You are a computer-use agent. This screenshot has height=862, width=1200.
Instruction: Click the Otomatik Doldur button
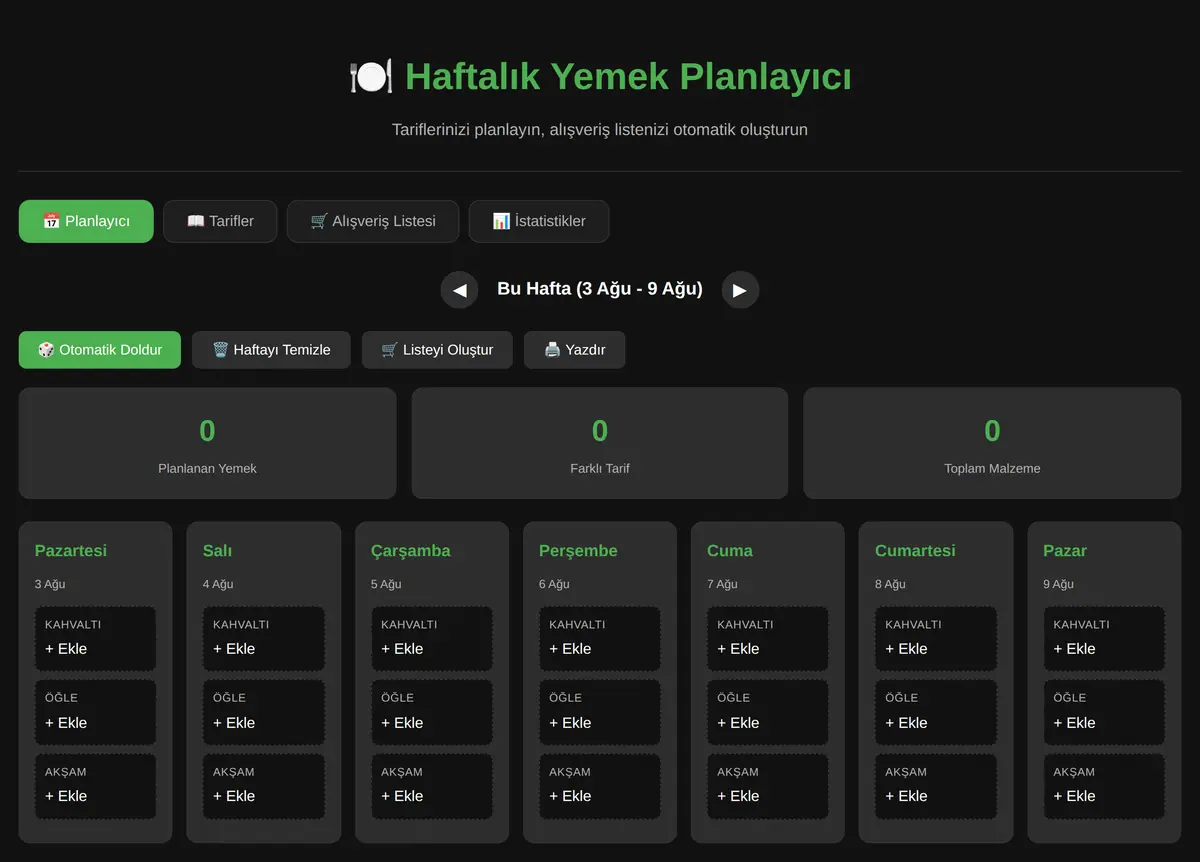point(100,350)
